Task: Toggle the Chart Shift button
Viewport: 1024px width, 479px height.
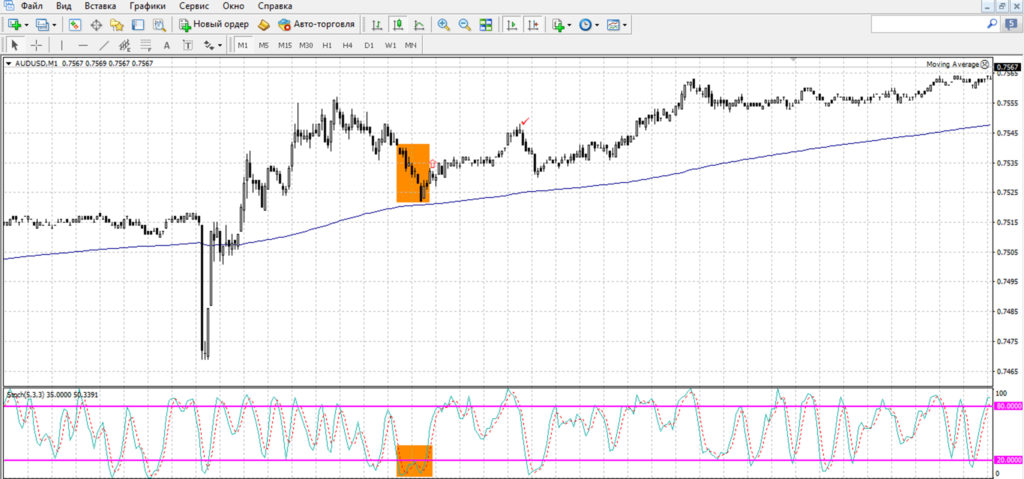Action: click(534, 25)
